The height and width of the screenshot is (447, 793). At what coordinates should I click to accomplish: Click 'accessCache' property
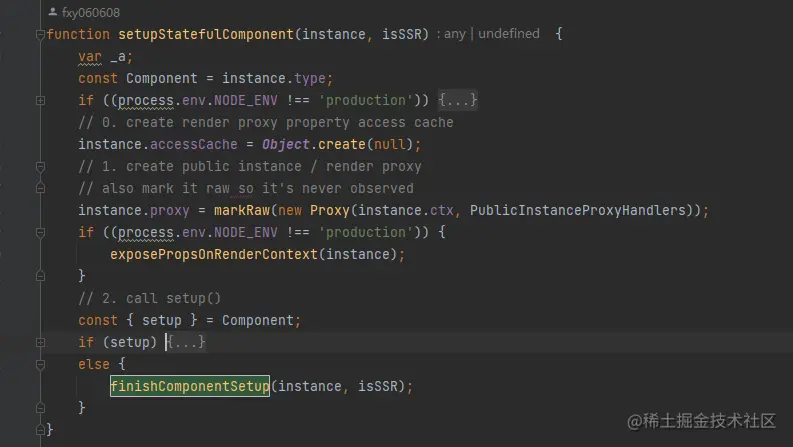194,144
